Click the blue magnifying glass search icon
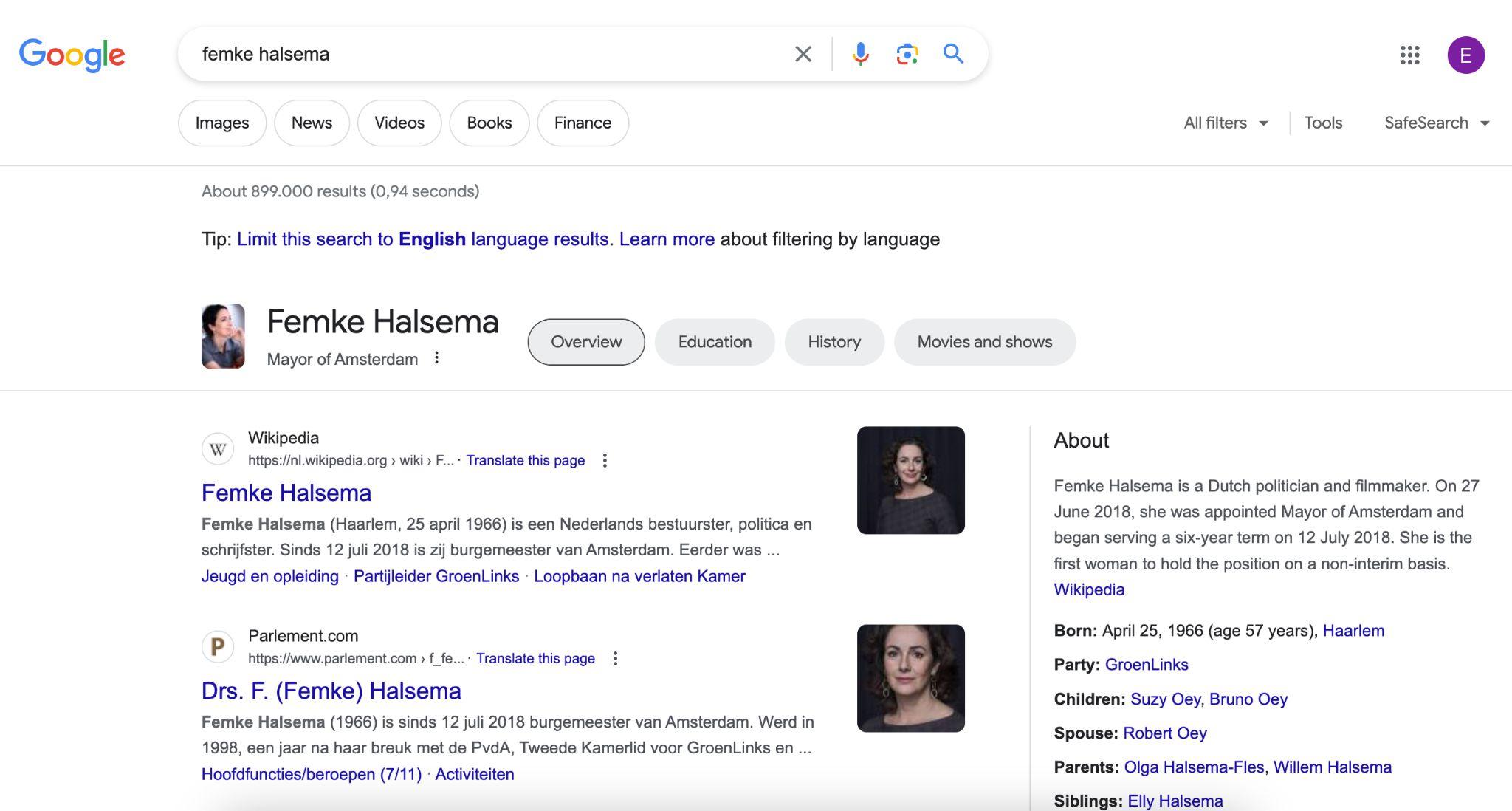Viewport: 1512px width, 811px height. point(953,54)
